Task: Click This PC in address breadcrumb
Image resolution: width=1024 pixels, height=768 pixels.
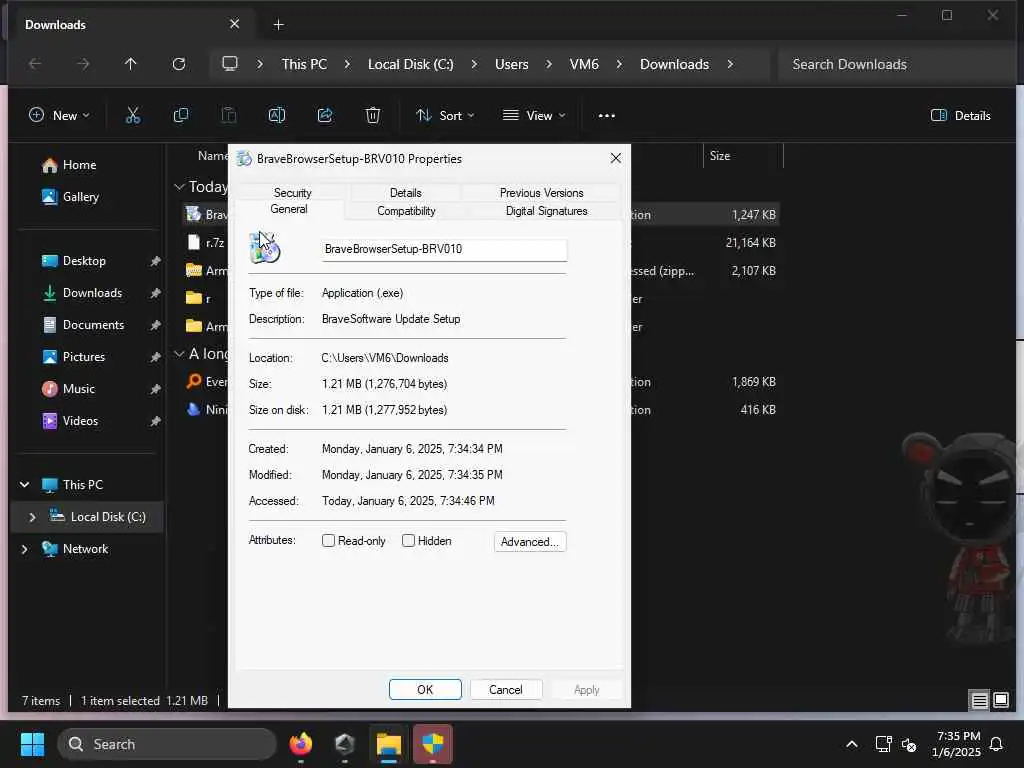Action: (304, 64)
